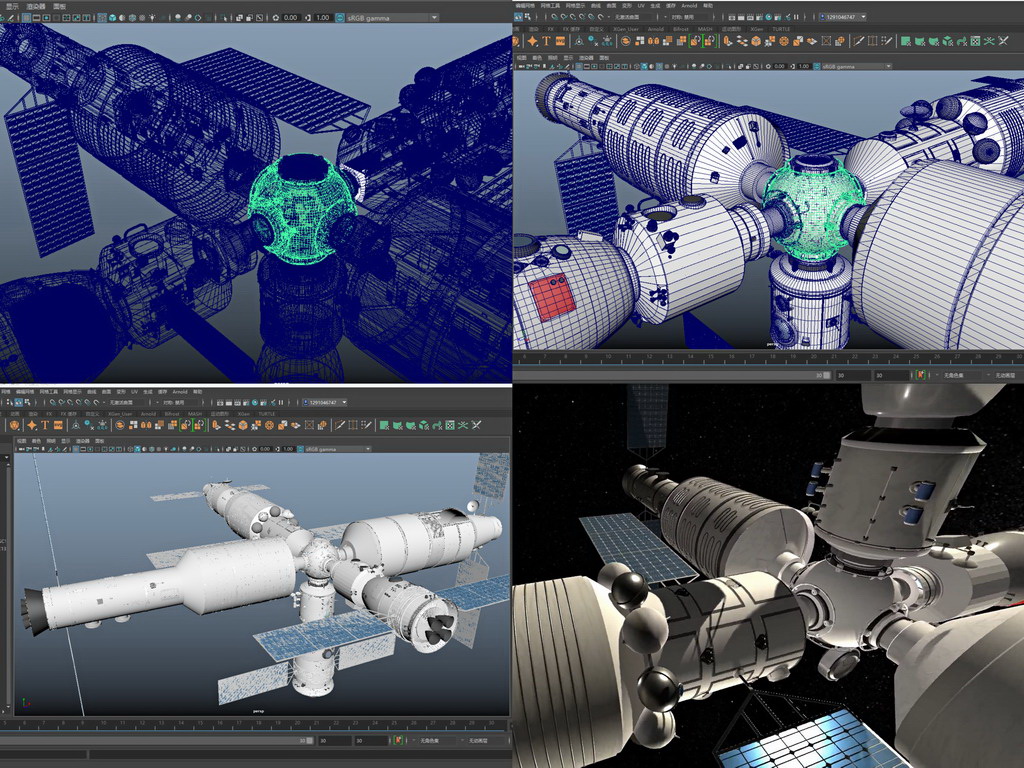
Task: Click 1.00 gamma field in green-wireframe viewport
Action: tap(323, 18)
